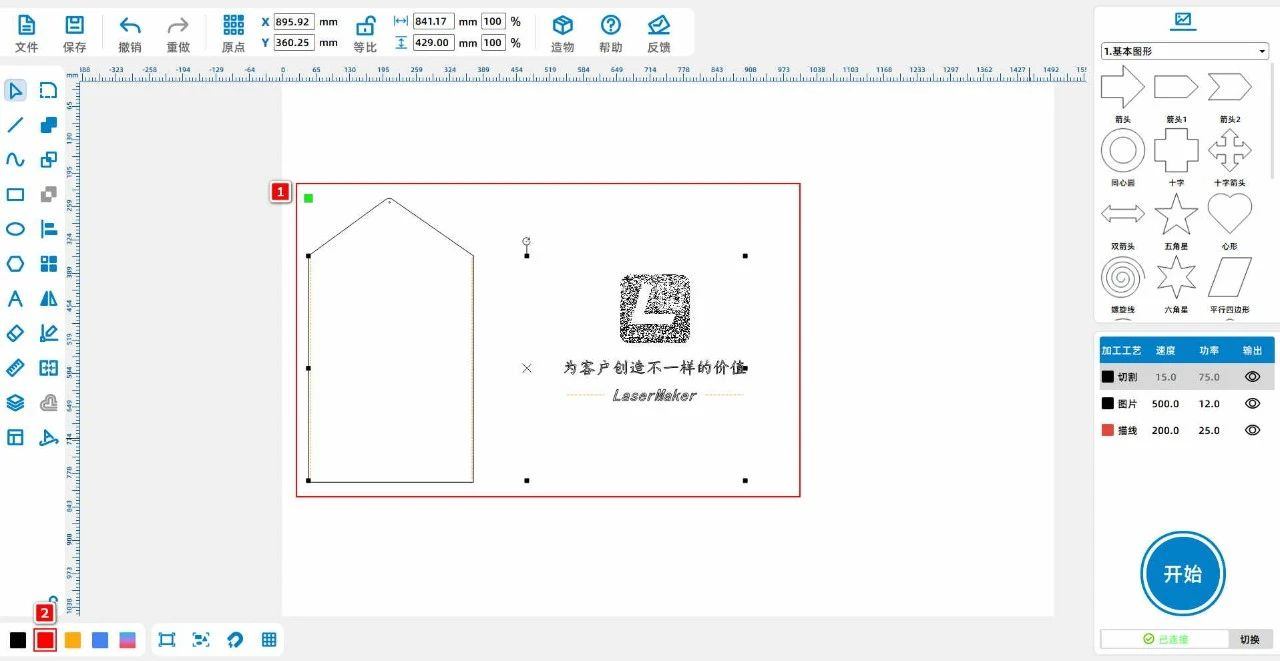Toggle output eye for 描线 layer
1280x661 pixels.
point(1252,430)
